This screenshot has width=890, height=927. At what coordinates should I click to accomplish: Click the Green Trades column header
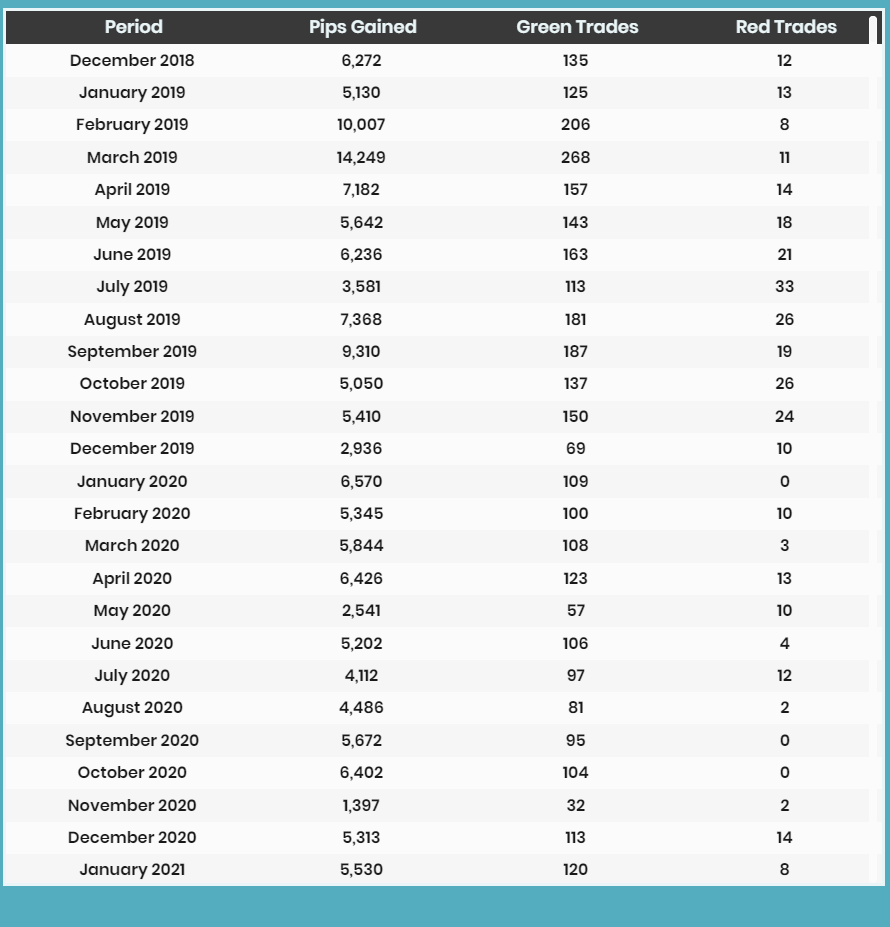[577, 27]
